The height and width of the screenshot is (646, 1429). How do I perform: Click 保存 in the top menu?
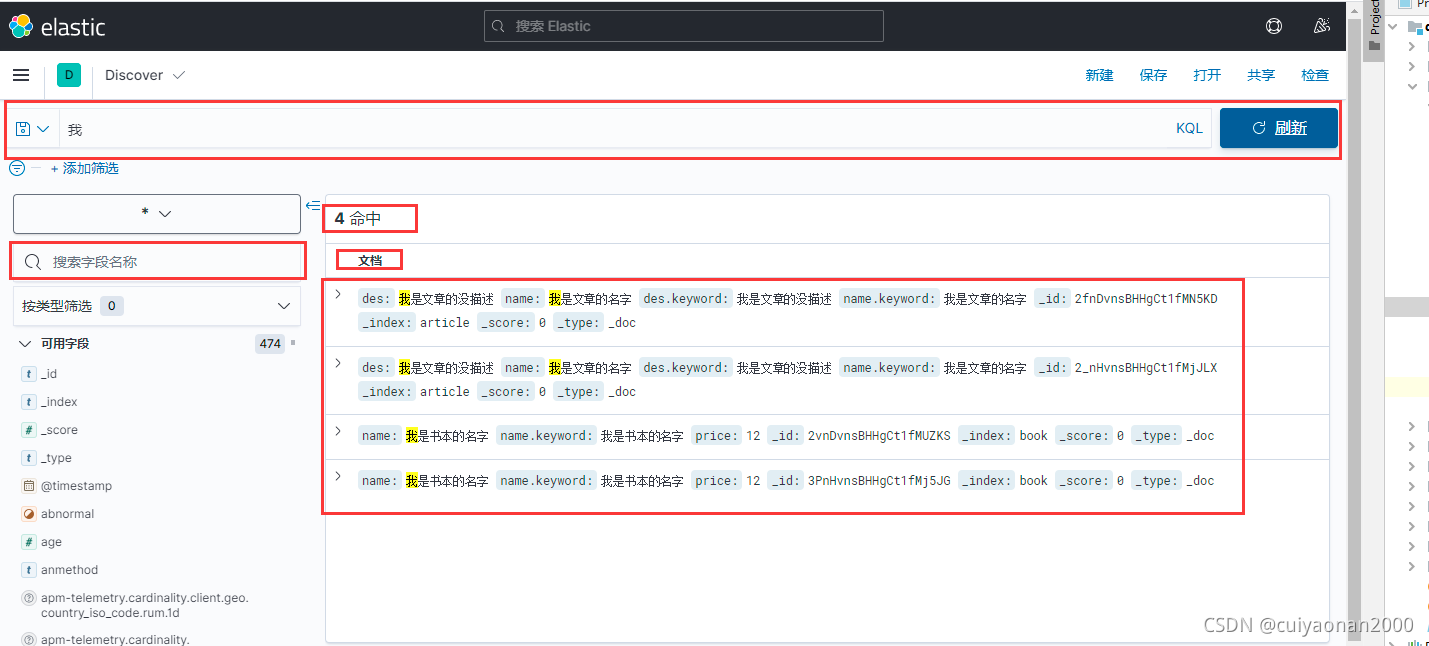pos(1153,75)
